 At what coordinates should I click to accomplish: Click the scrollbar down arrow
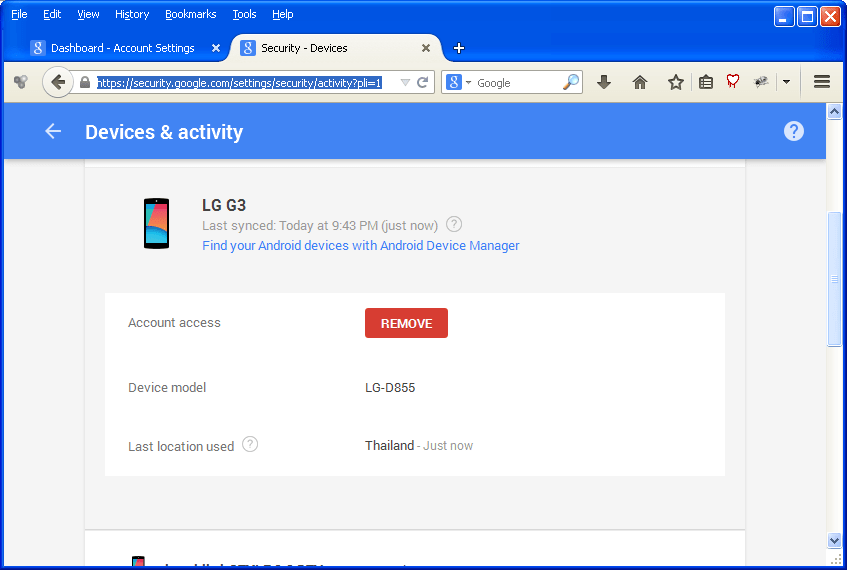click(834, 540)
